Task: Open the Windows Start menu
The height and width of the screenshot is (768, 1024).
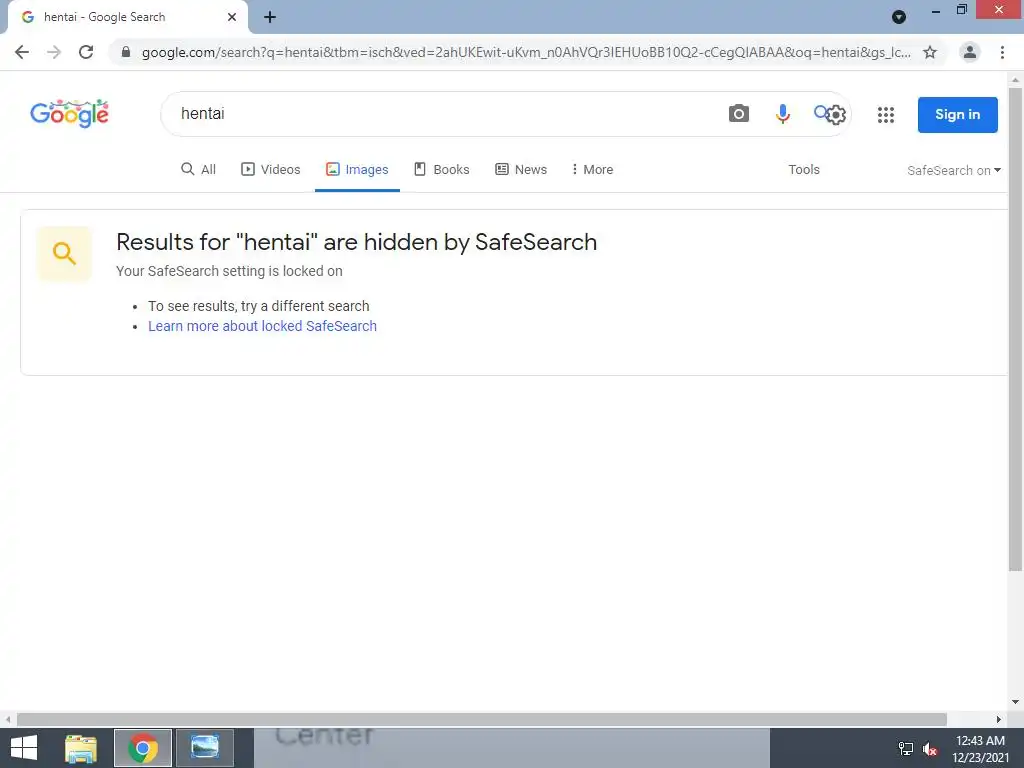Action: click(24, 748)
